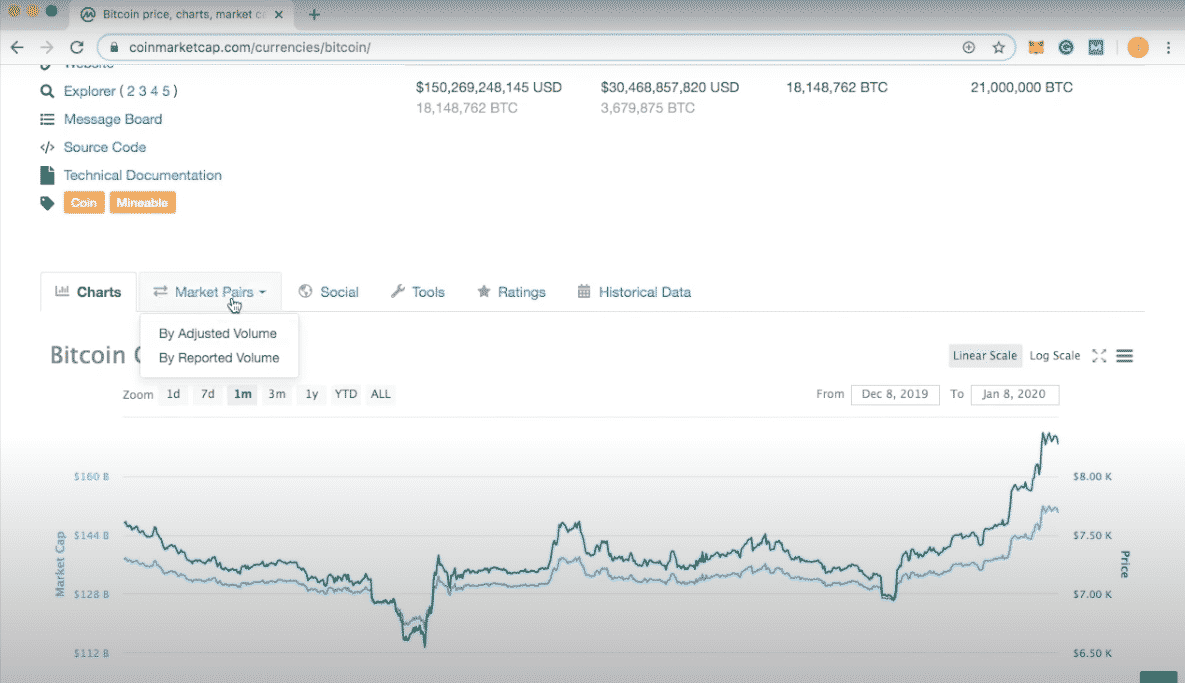Set chart zoom to 3m
The height and width of the screenshot is (683, 1185).
tap(277, 394)
